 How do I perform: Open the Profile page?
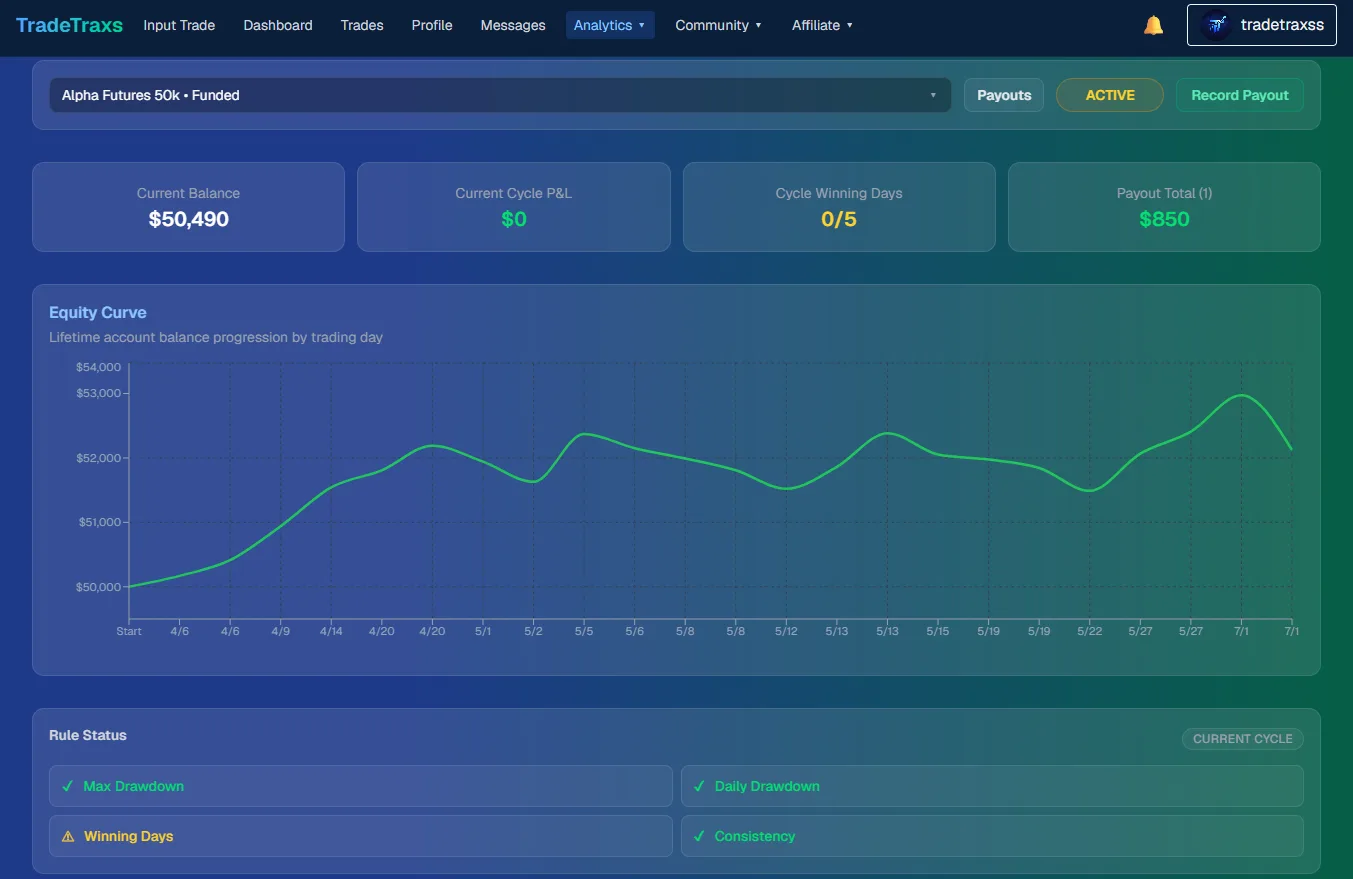432,25
